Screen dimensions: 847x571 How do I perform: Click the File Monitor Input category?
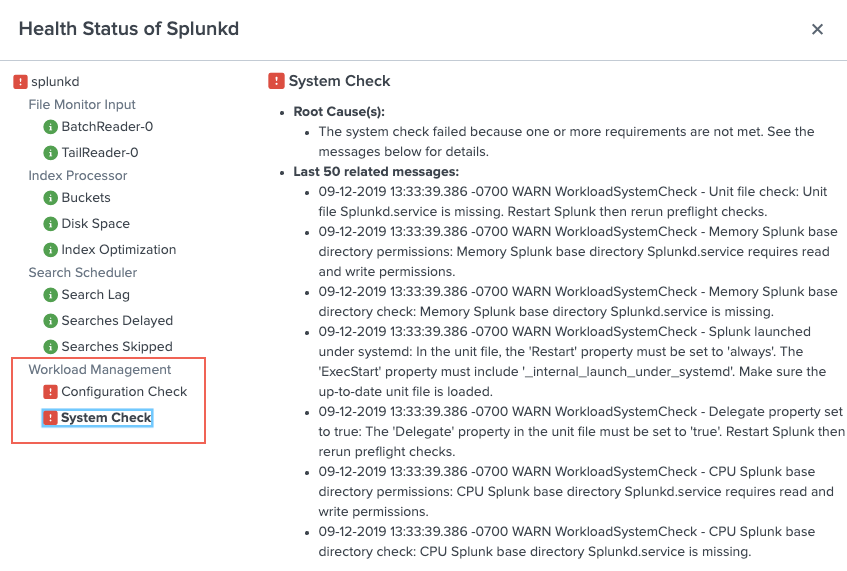coord(82,104)
